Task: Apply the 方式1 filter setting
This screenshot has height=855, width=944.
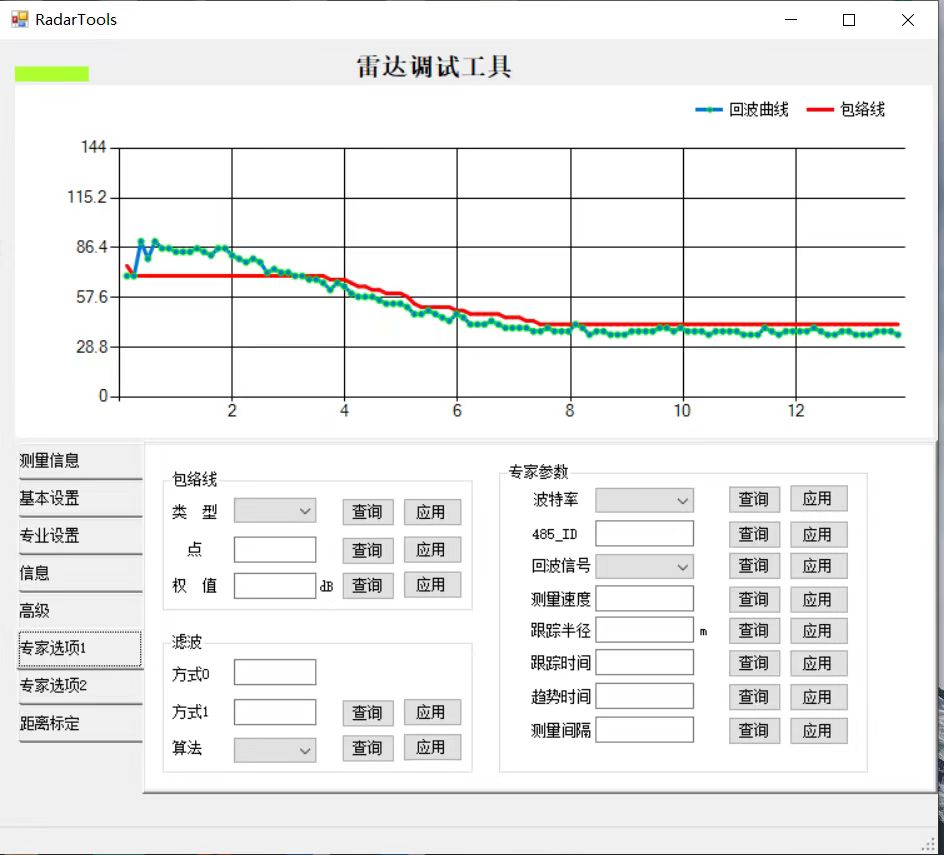Action: tap(432, 712)
